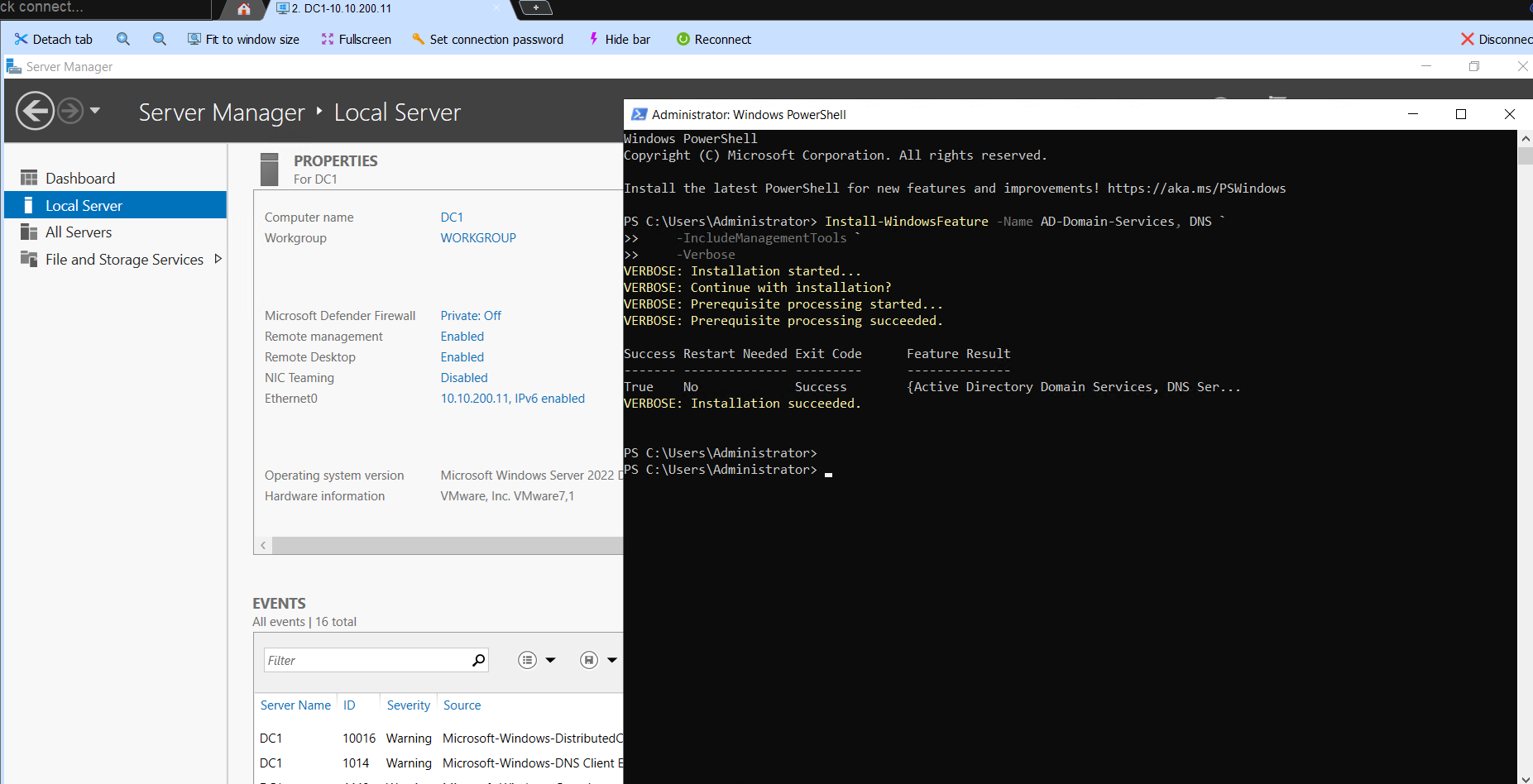Switch to Fullscreen mode
The height and width of the screenshot is (784, 1533).
click(357, 39)
